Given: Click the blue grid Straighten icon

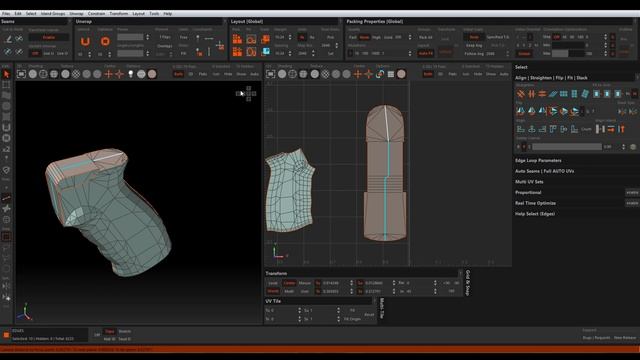Looking at the screenshot, I should (563, 94).
